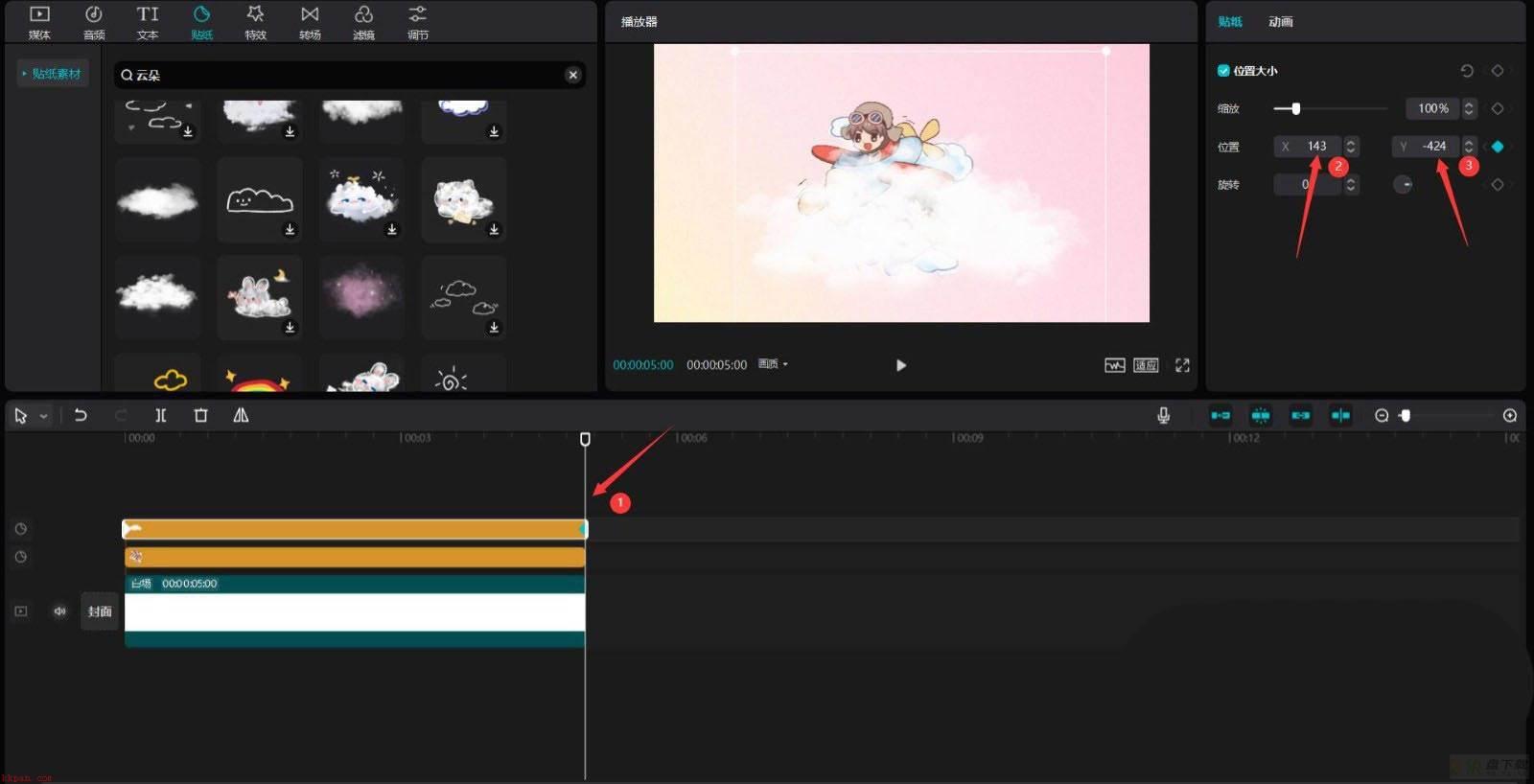Download the bunny with moon sticker
The image size is (1534, 784).
pyautogui.click(x=290, y=328)
